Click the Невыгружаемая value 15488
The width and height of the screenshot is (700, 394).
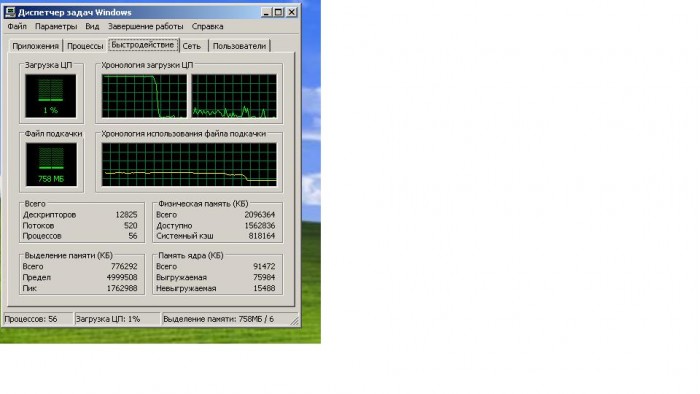coord(264,288)
